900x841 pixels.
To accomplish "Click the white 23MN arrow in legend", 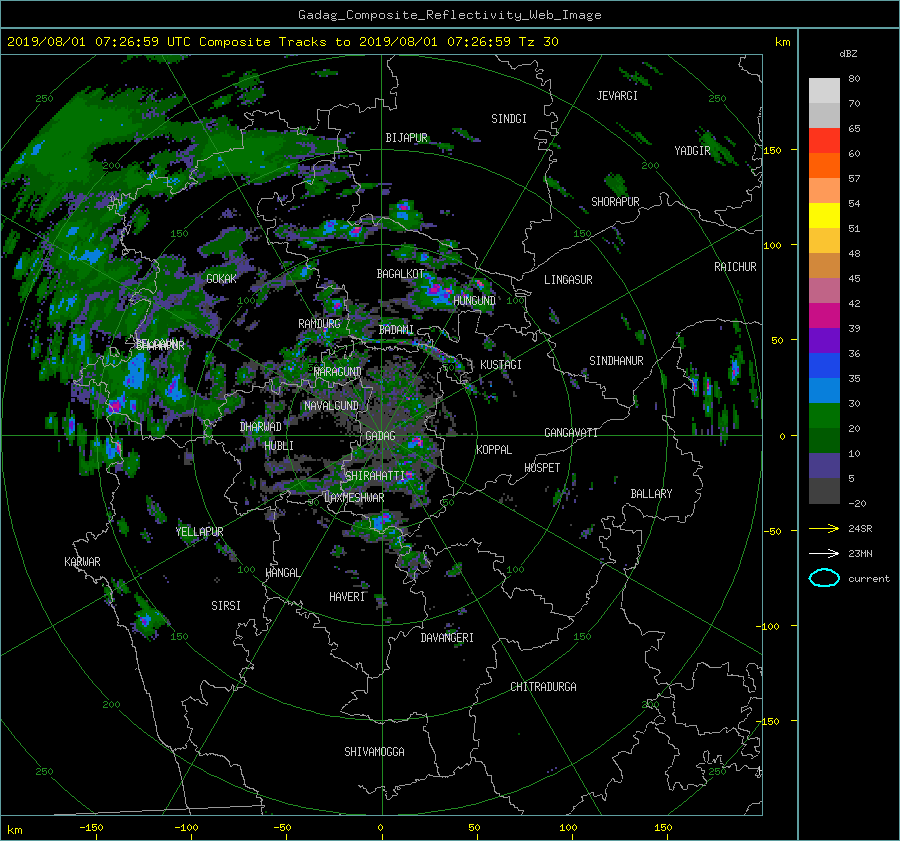I will [824, 553].
